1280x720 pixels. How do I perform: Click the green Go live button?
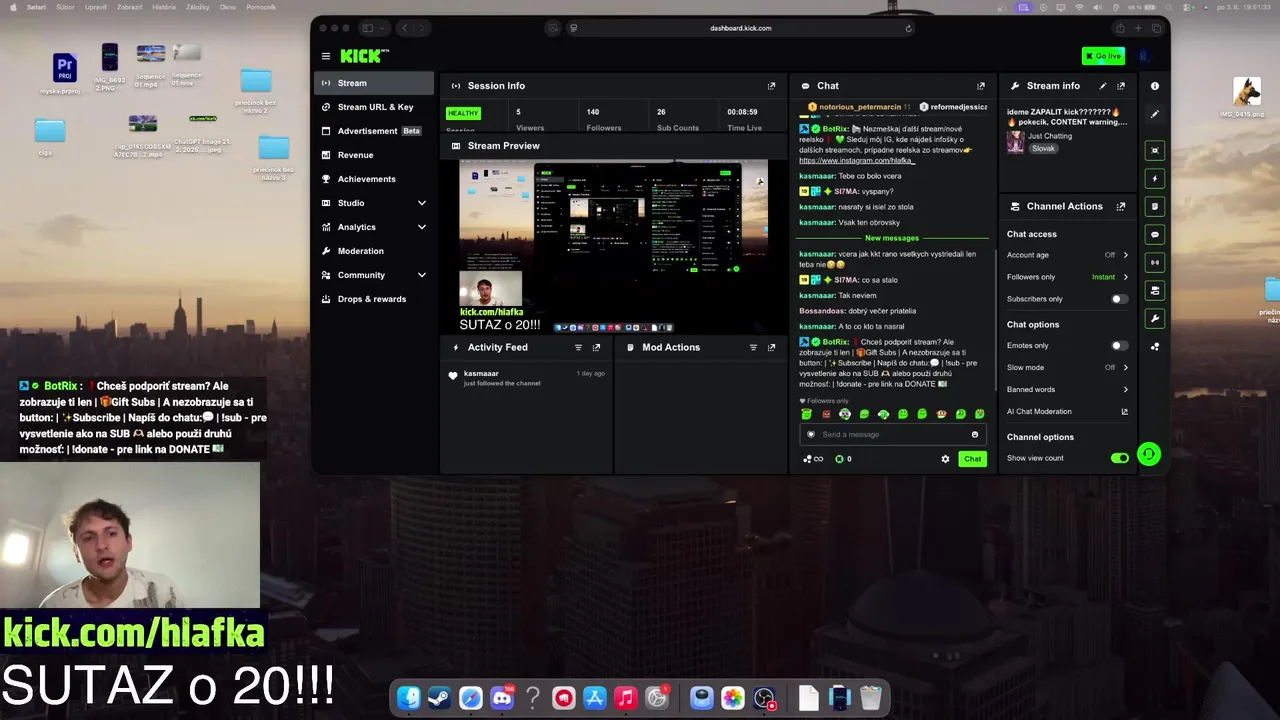pyautogui.click(x=1103, y=56)
